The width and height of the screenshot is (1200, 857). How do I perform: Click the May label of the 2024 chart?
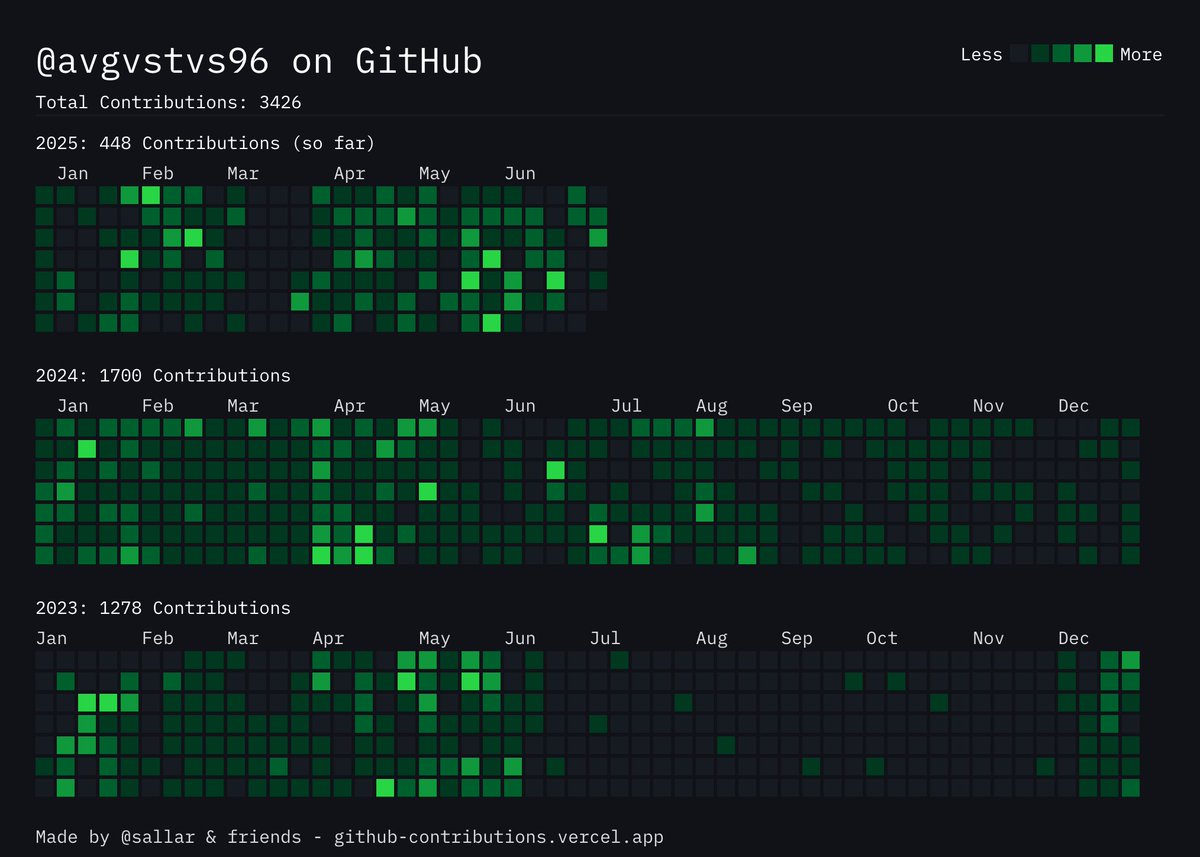[x=435, y=406]
